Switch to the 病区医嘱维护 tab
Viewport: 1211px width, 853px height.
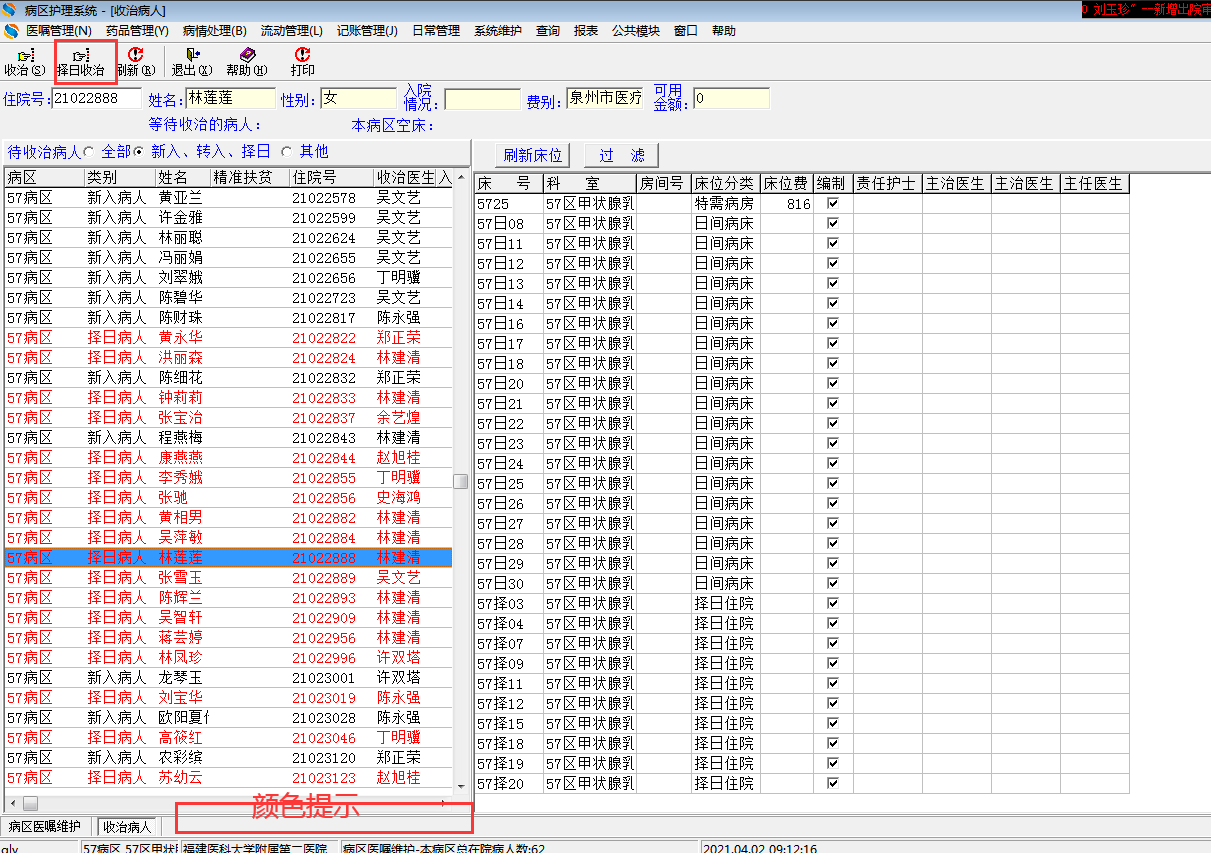[x=45, y=827]
